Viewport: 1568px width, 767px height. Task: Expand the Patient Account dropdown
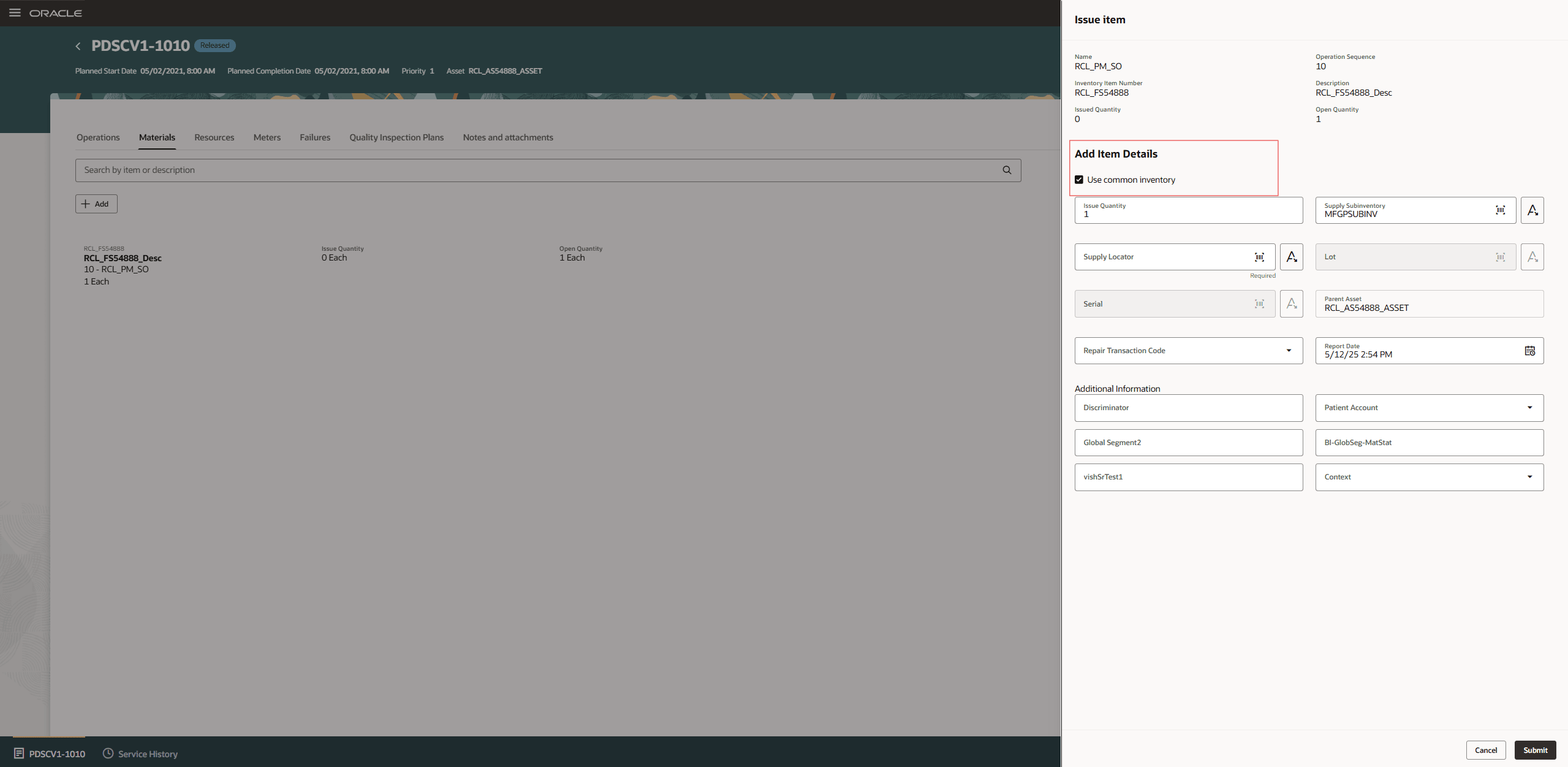[x=1529, y=408]
